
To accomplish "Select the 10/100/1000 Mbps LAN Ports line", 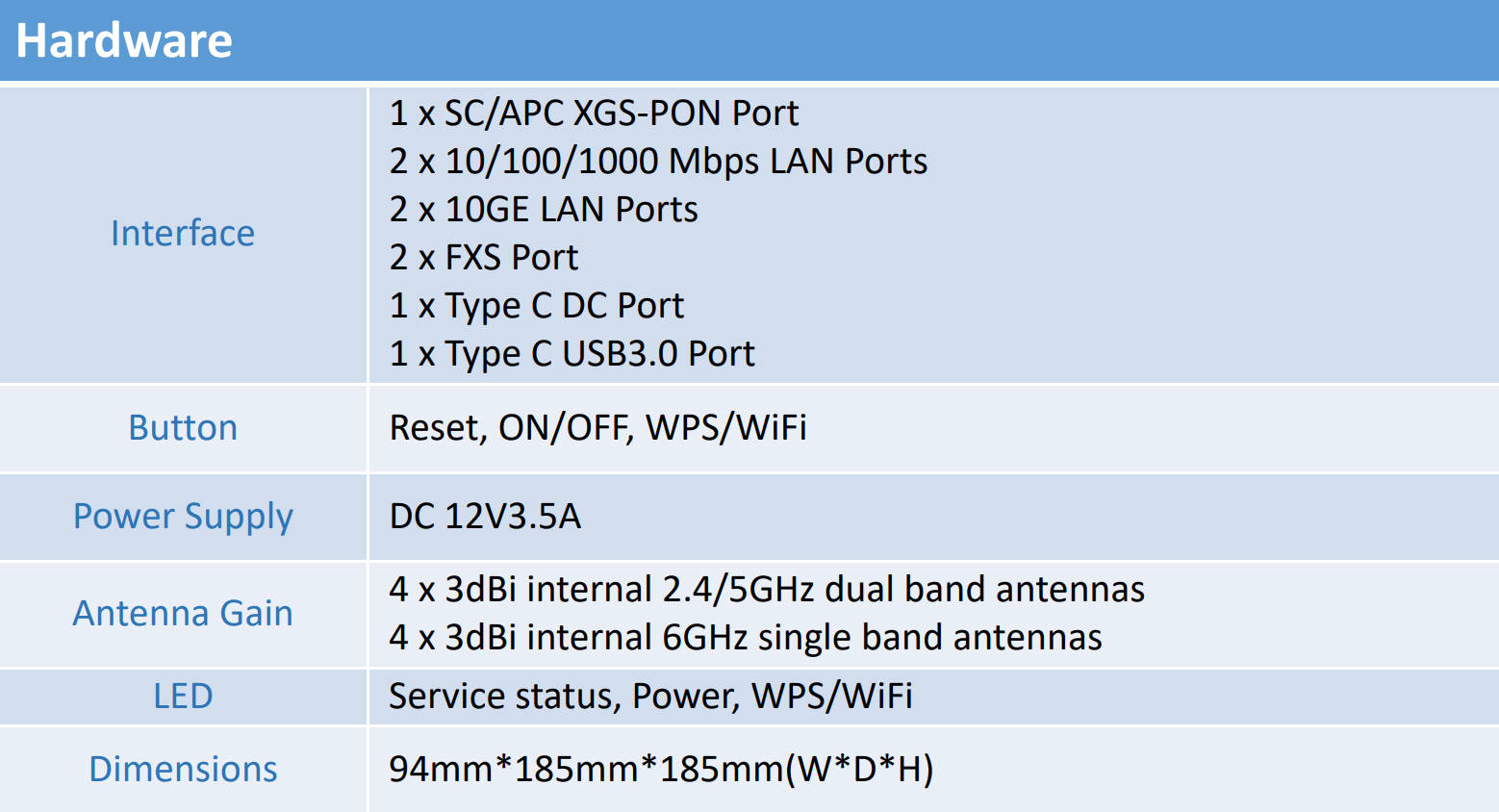I will coord(658,162).
